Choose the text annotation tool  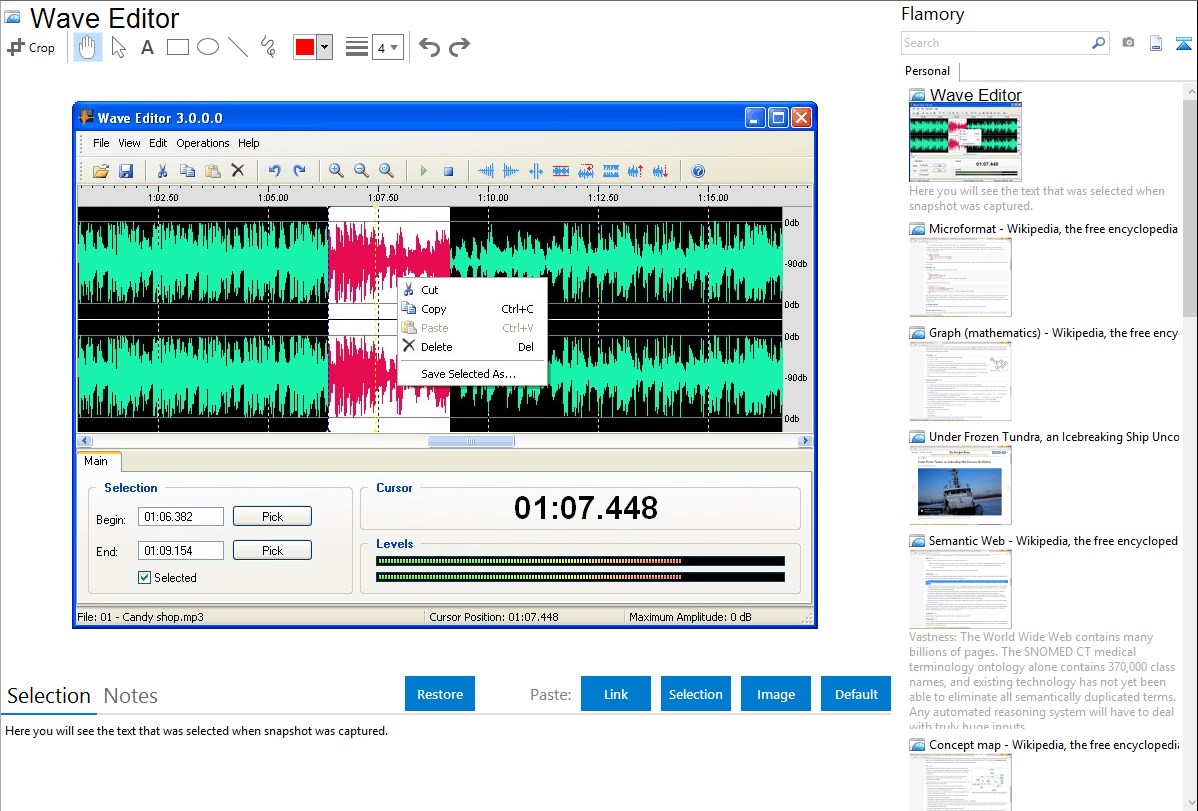point(147,47)
